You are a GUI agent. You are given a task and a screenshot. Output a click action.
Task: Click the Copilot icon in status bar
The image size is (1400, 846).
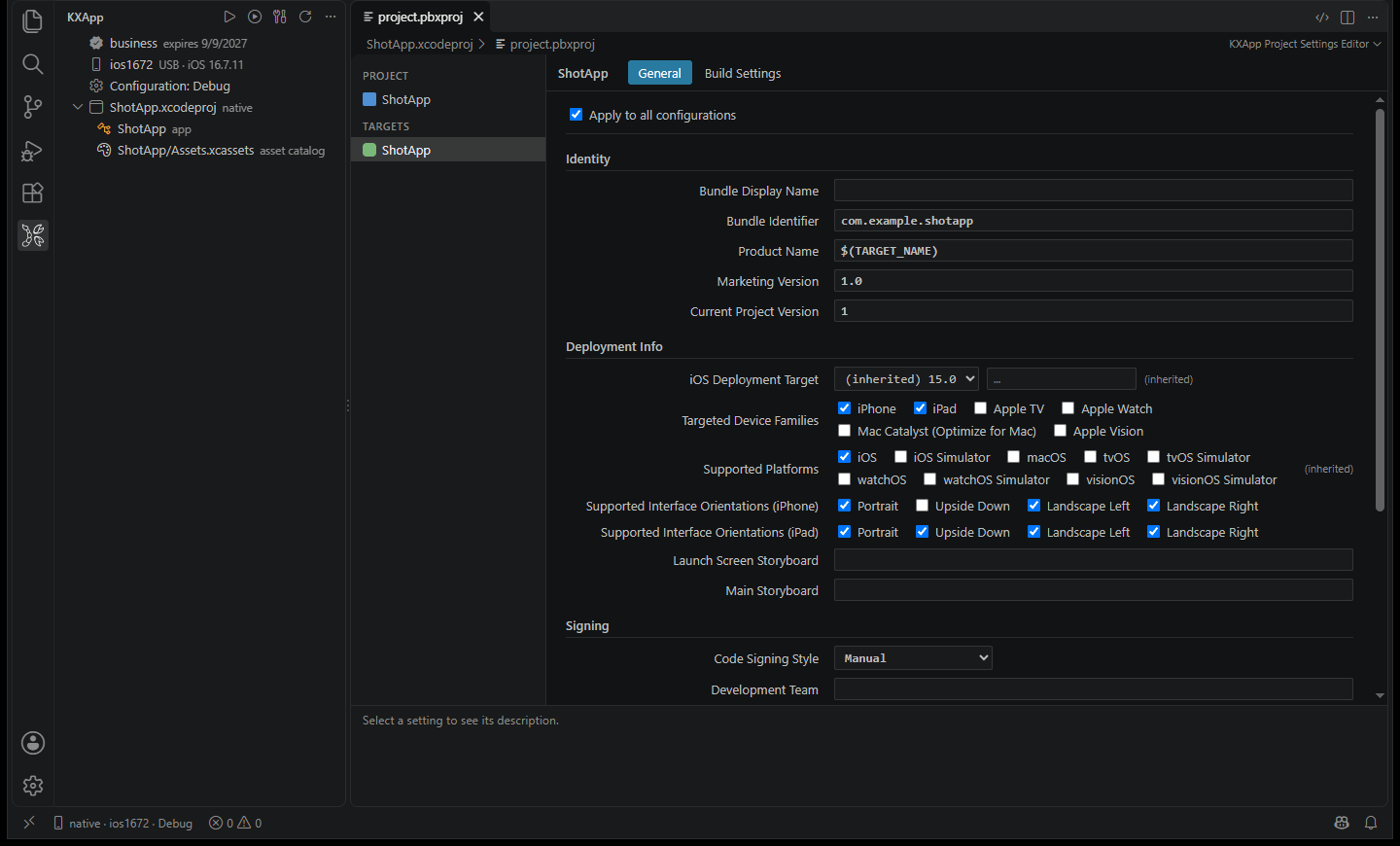1342,823
